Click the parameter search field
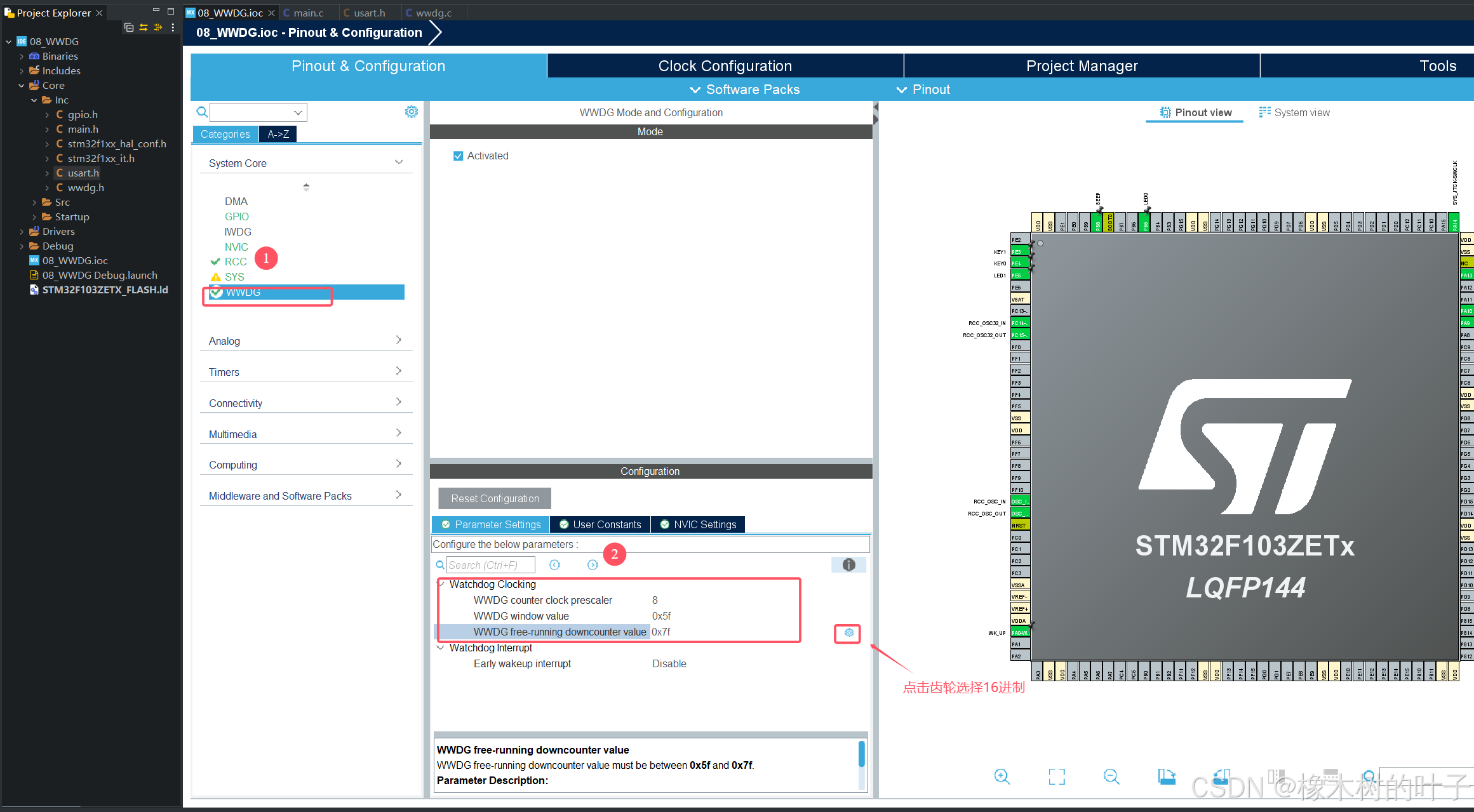The width and height of the screenshot is (1474, 812). click(490, 564)
